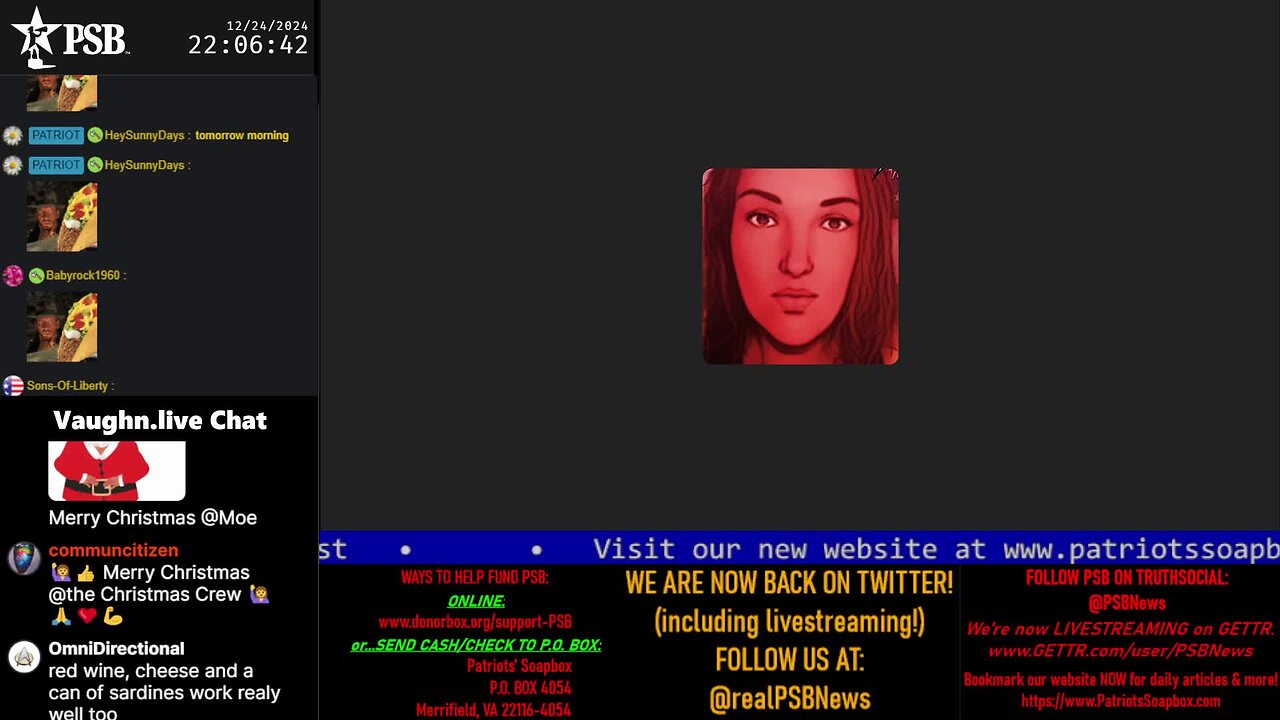Click the PATRIOT badge on HeySunnyDays row without message text
Image resolution: width=1280 pixels, height=720 pixels.
[56, 165]
